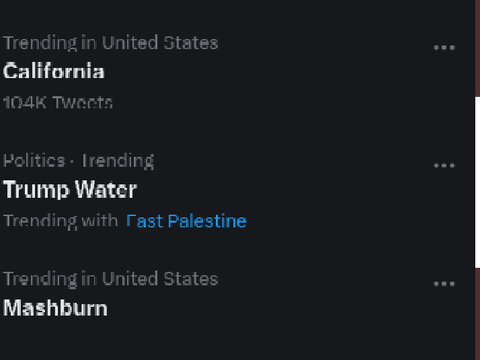Click the 'Trending with' text under Trump Water
Screen dimensions: 480x360
[x=60, y=221]
